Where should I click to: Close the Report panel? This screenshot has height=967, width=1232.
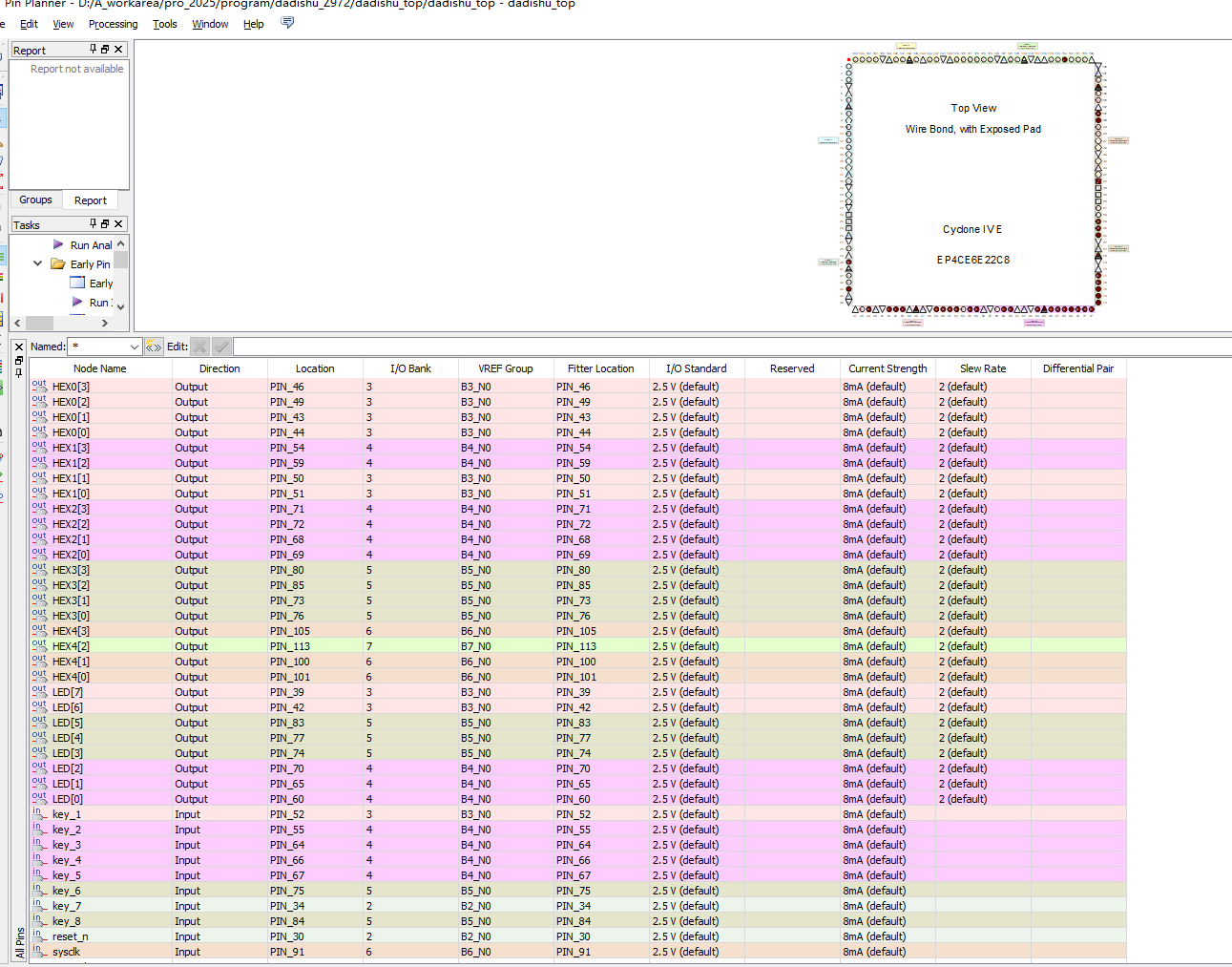118,49
